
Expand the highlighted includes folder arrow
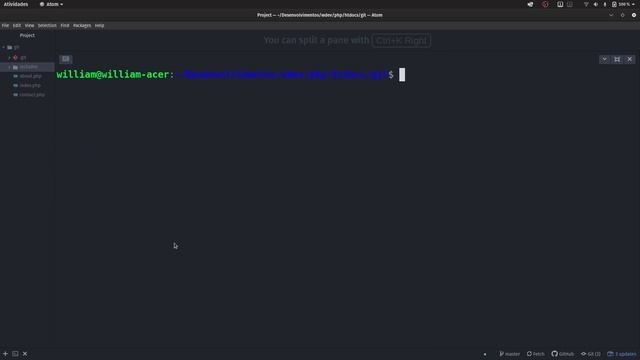coord(9,67)
